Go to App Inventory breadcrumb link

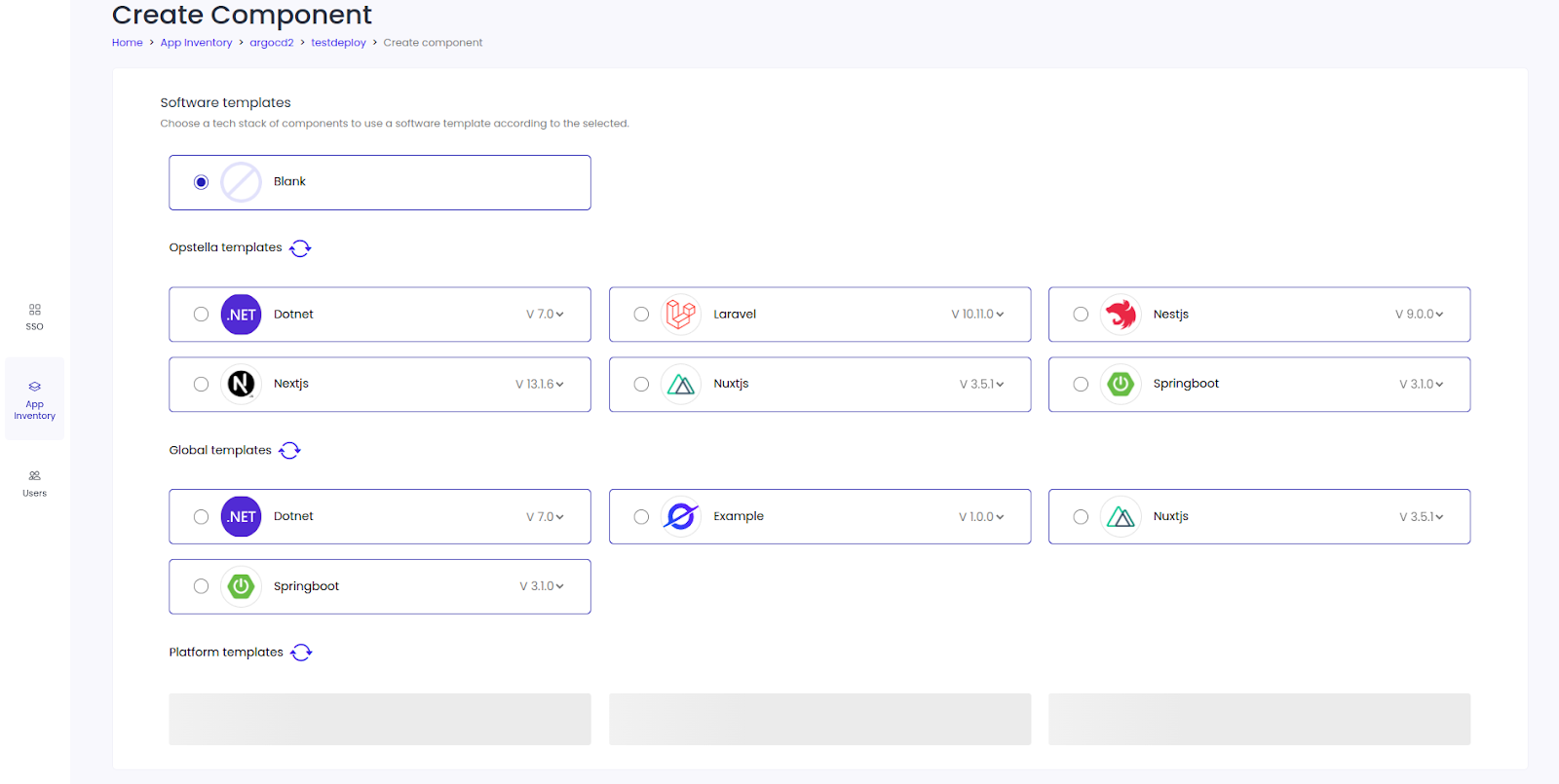(x=197, y=43)
